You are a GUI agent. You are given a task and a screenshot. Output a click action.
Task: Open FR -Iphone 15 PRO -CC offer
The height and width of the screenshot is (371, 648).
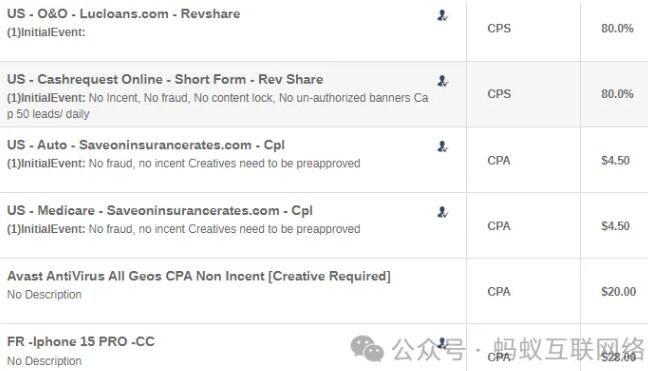[81, 342]
